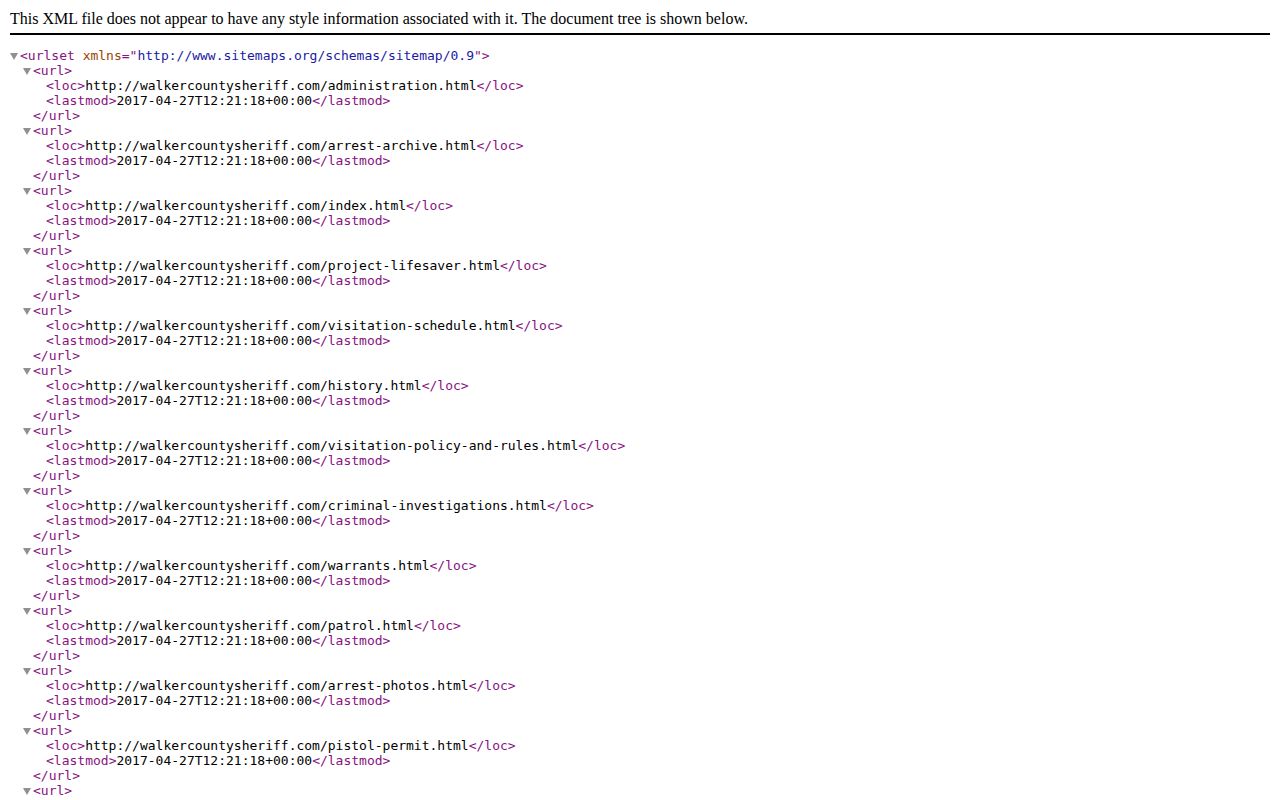Toggle the url entry for patrol.html
This screenshot has width=1280, height=800.
pyautogui.click(x=27, y=611)
